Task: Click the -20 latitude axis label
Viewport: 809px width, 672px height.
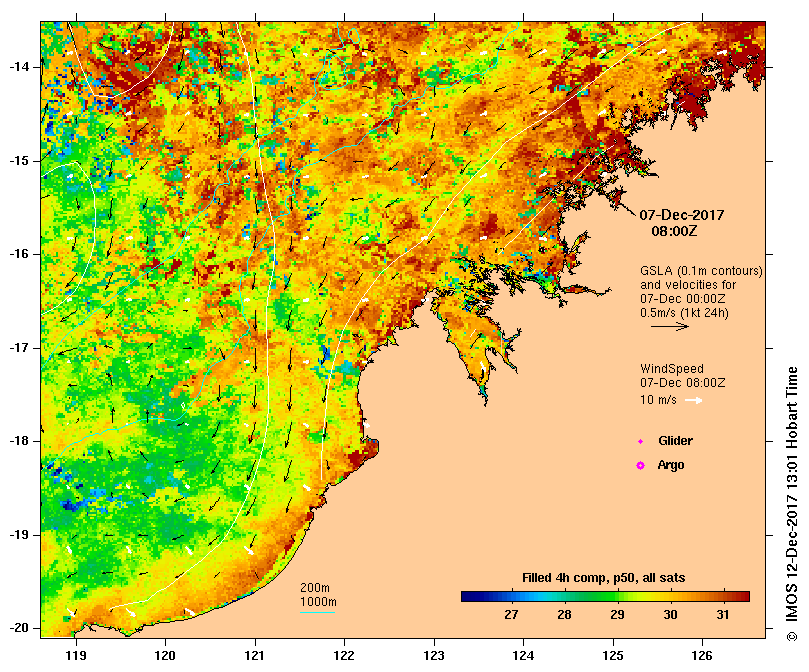Action: (19, 628)
